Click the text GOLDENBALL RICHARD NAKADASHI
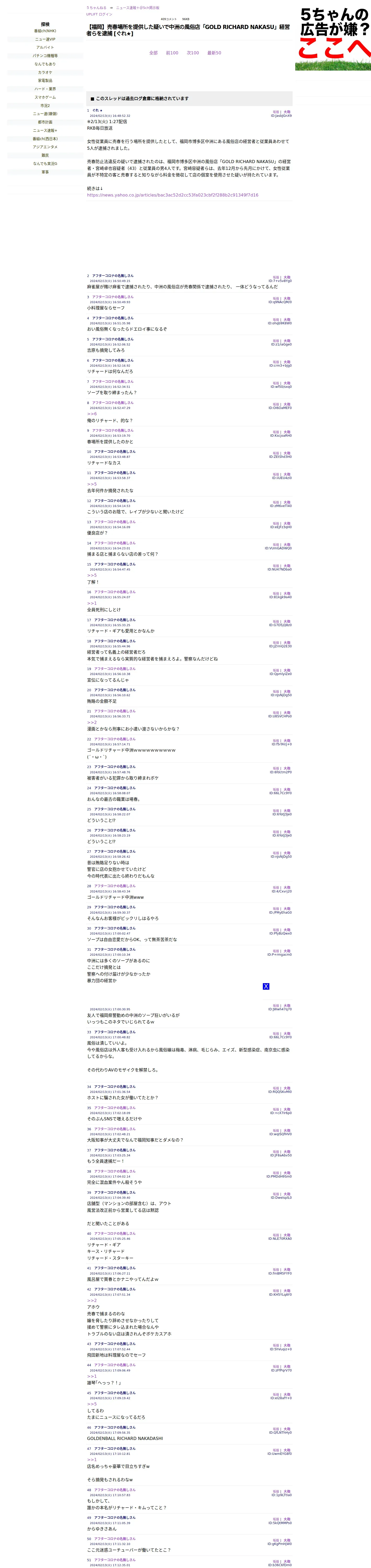This screenshot has width=371, height=1568. pyautogui.click(x=125, y=1438)
